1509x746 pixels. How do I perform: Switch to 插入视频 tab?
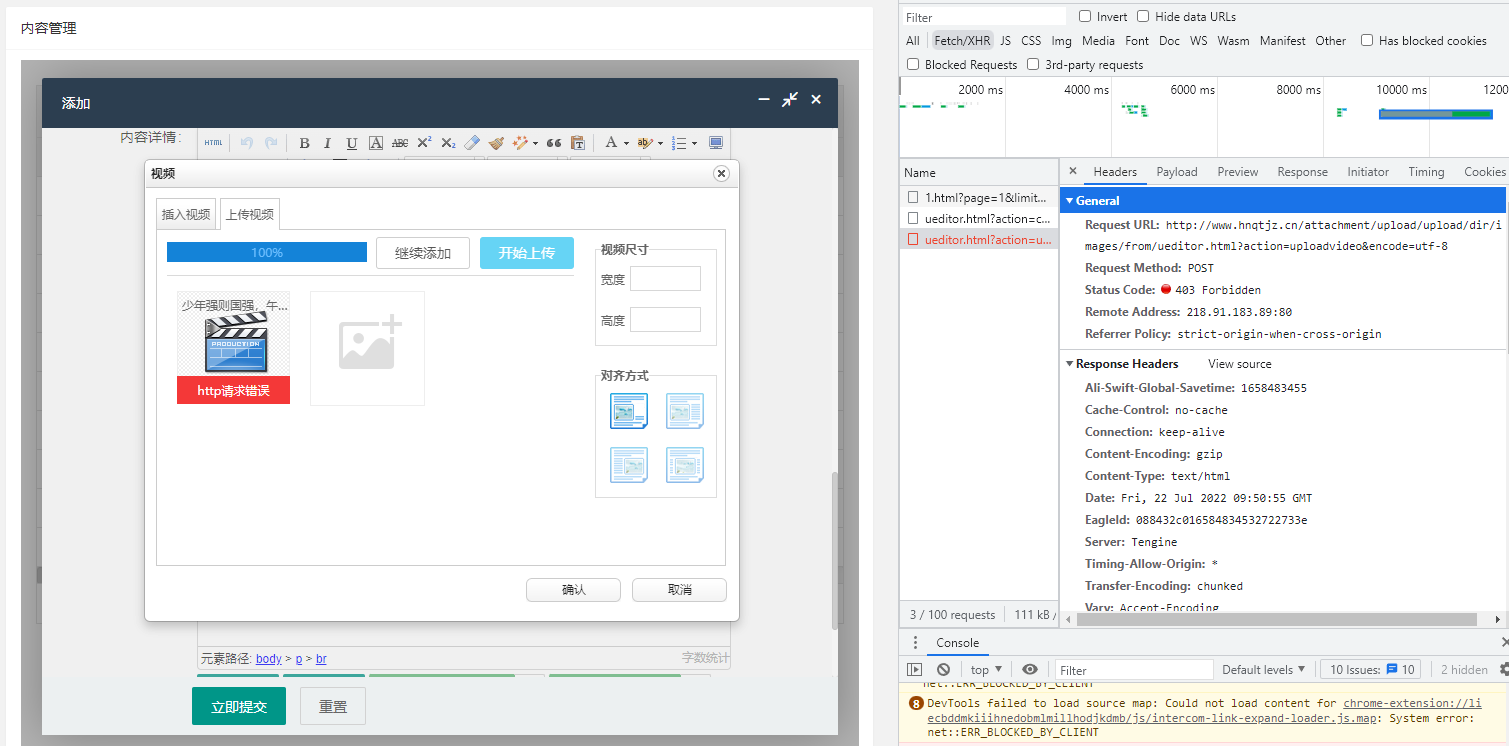click(x=186, y=214)
